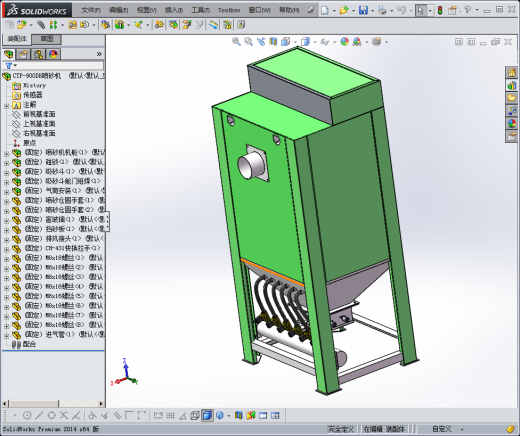Toggle the selection arrow tool

click(x=420, y=10)
